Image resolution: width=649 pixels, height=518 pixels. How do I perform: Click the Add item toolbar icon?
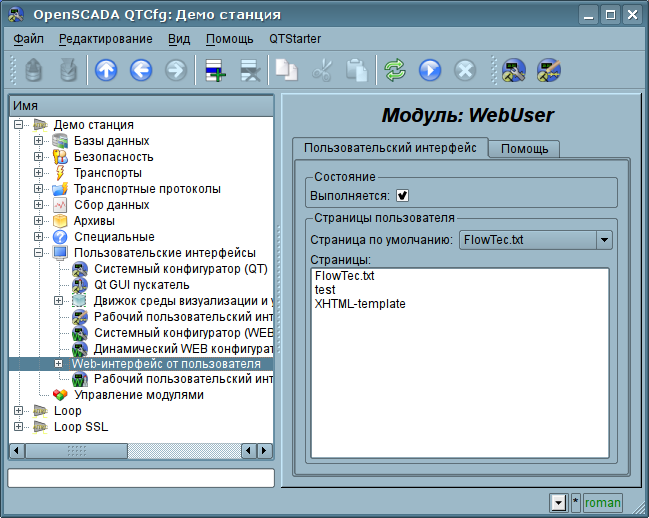pyautogui.click(x=213, y=70)
